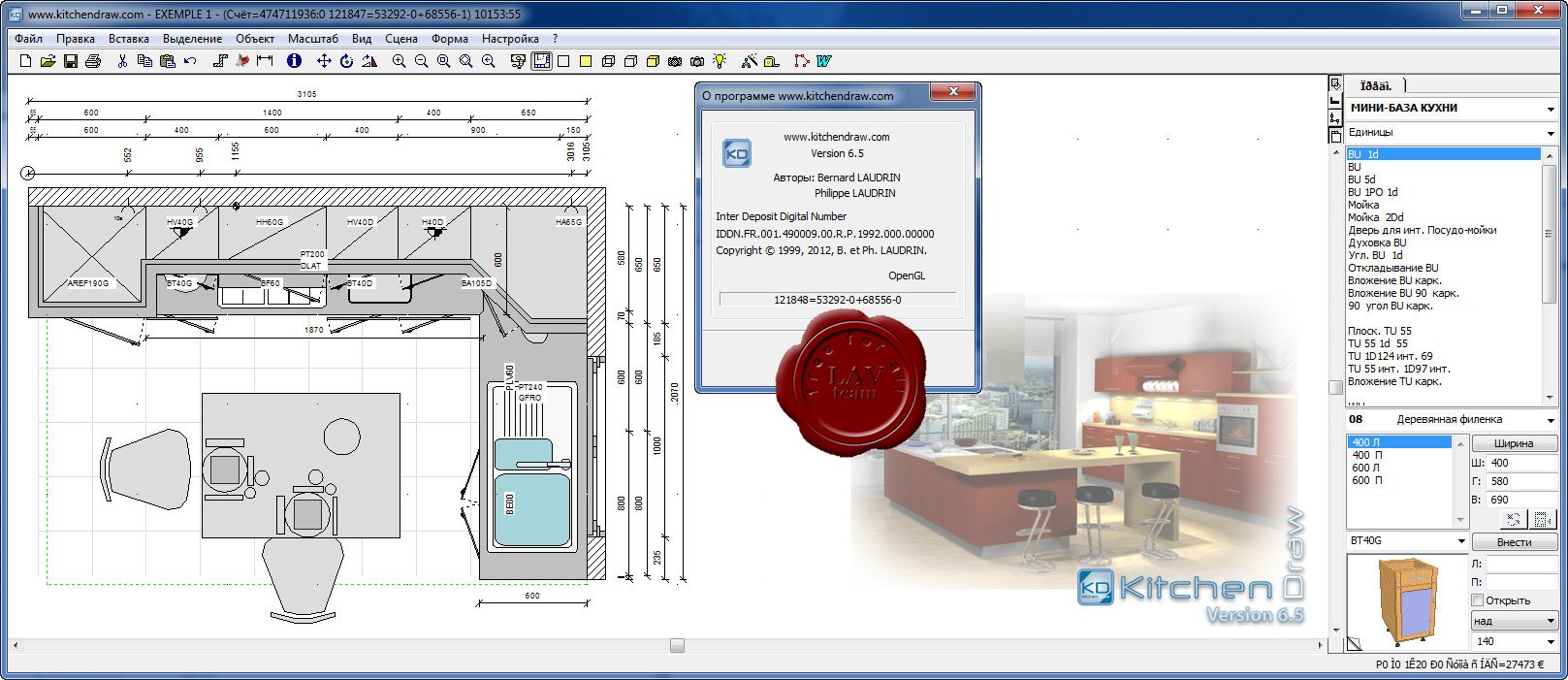Select the wireframe perspective box icon

608,61
